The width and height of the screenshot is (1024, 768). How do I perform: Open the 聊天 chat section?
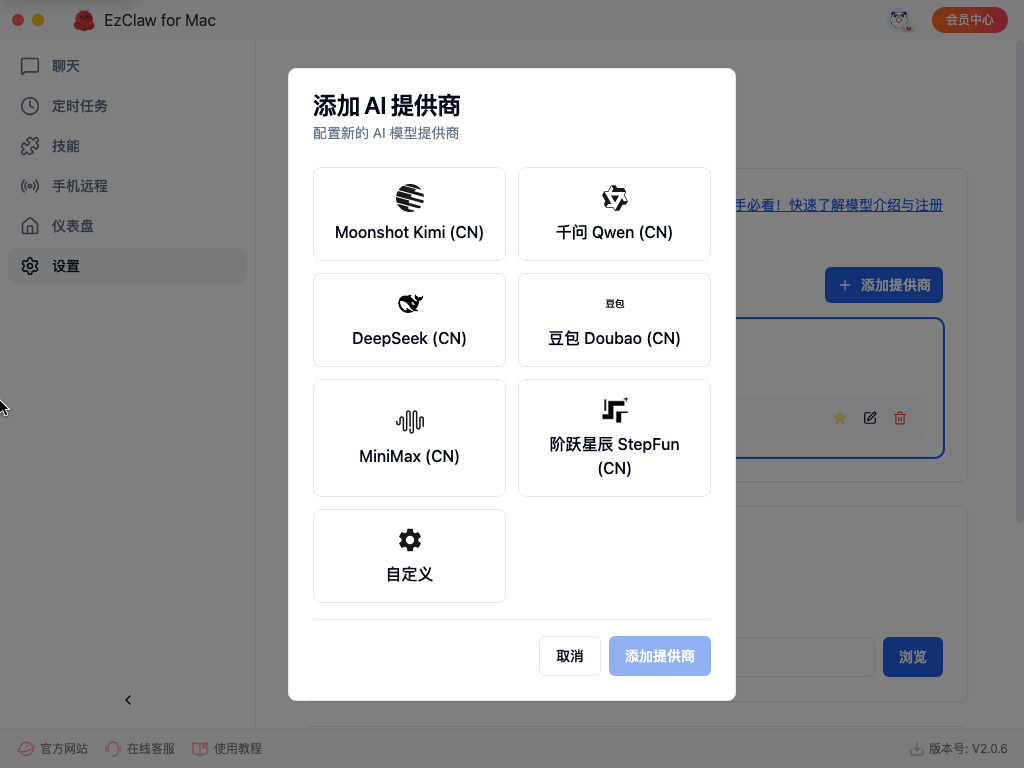(65, 66)
